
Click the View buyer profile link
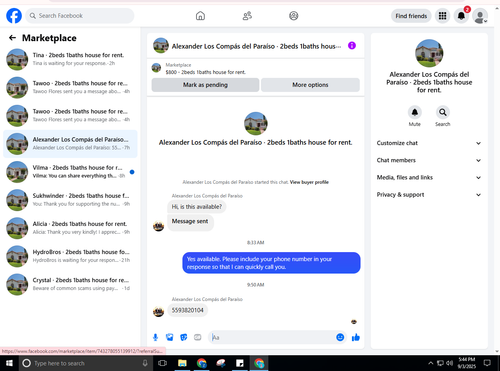(309, 182)
